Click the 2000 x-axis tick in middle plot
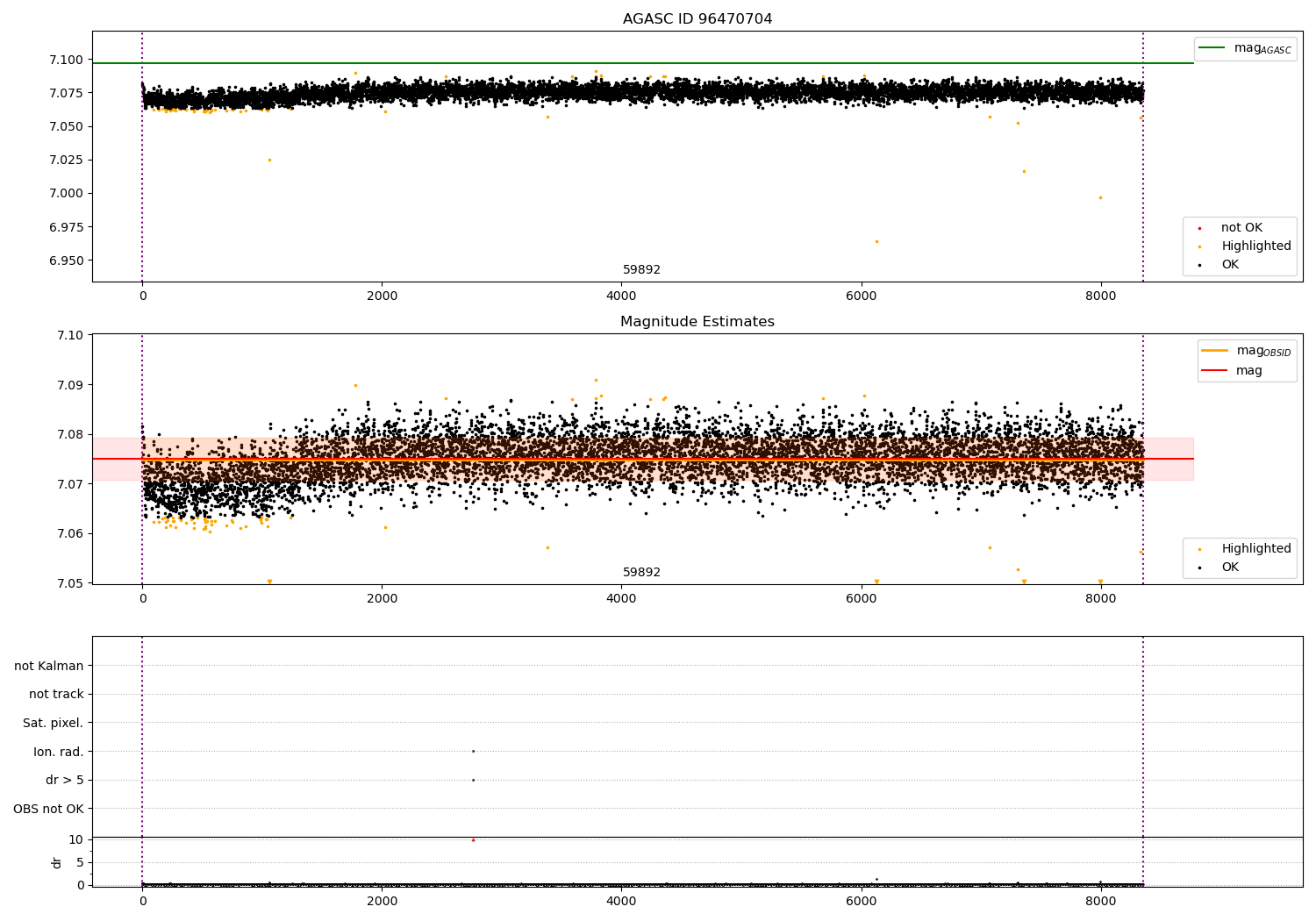 pyautogui.click(x=382, y=599)
